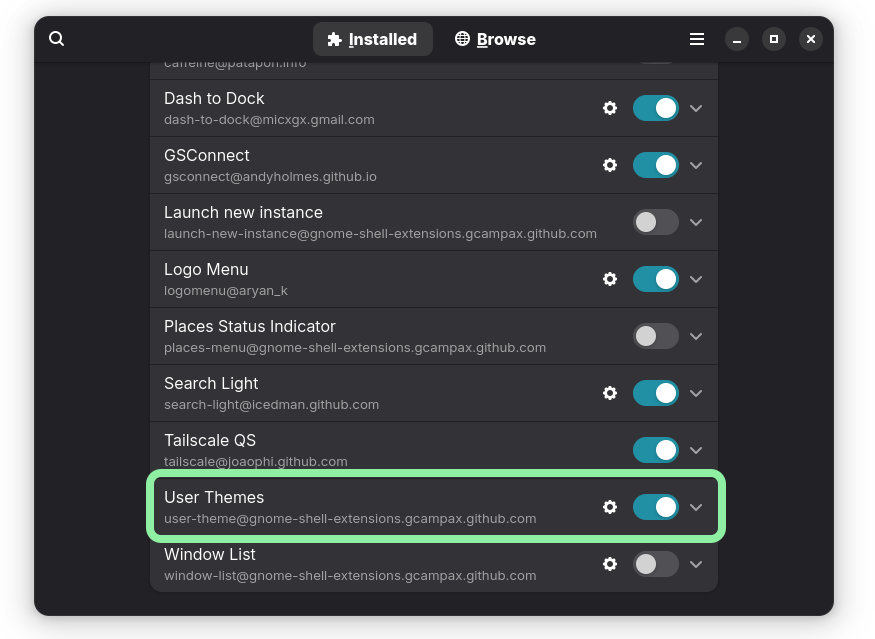Expand Logo Menu extension details

click(696, 279)
